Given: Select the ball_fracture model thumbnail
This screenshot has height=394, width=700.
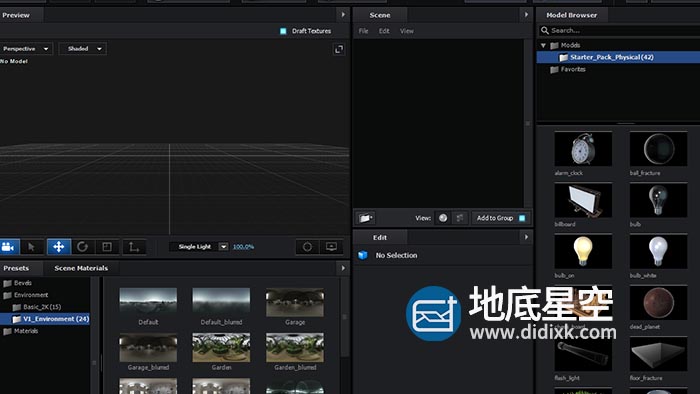Looking at the screenshot, I should 658,149.
